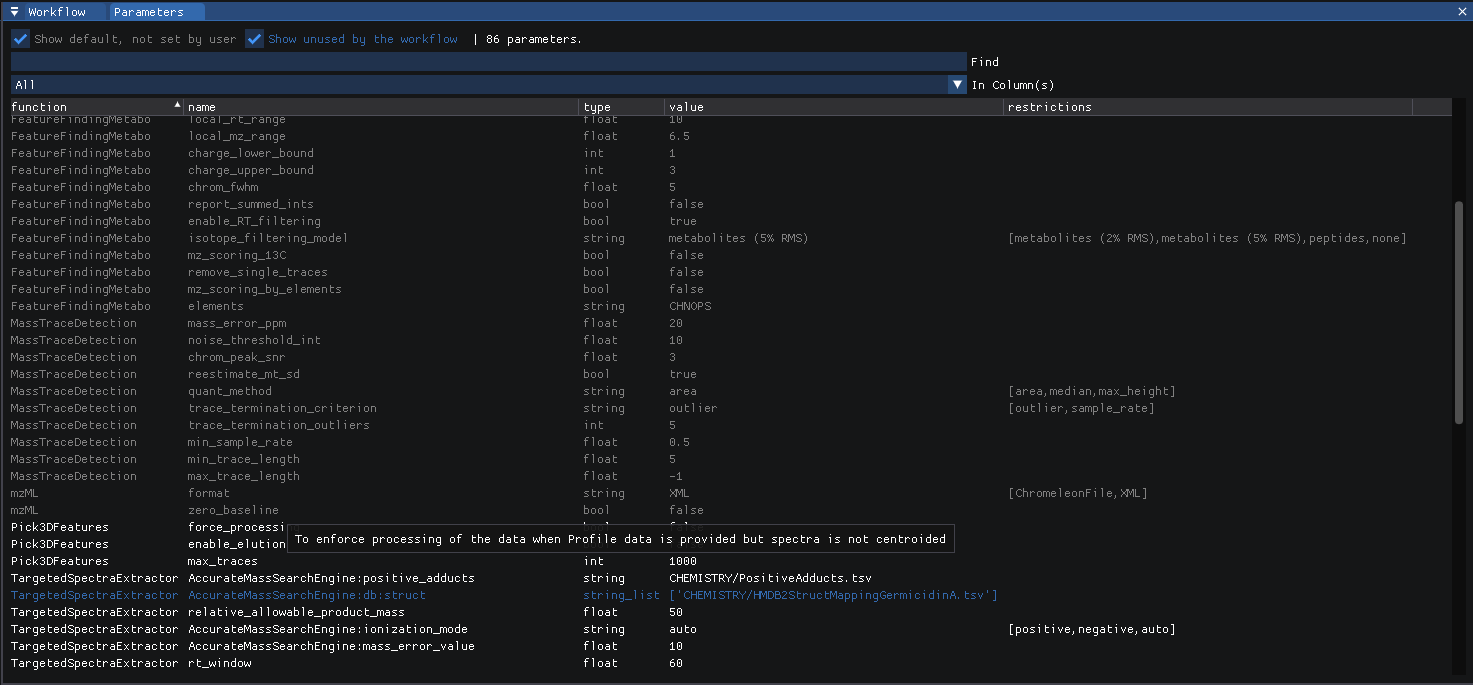Click the chrom_fwhm parameter name
Viewport: 1473px width, 685px height.
[x=222, y=187]
